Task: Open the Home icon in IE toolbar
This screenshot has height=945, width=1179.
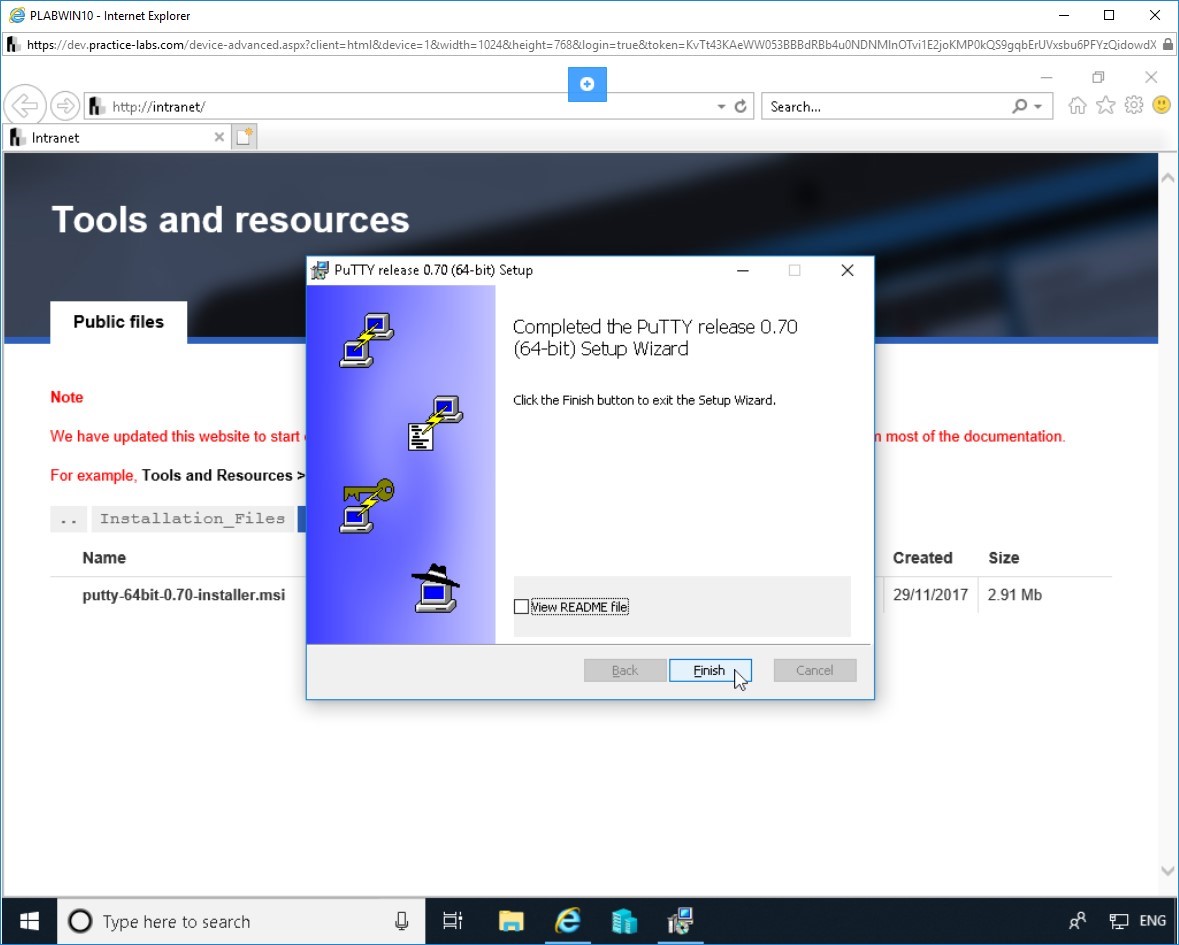Action: coord(1077,105)
